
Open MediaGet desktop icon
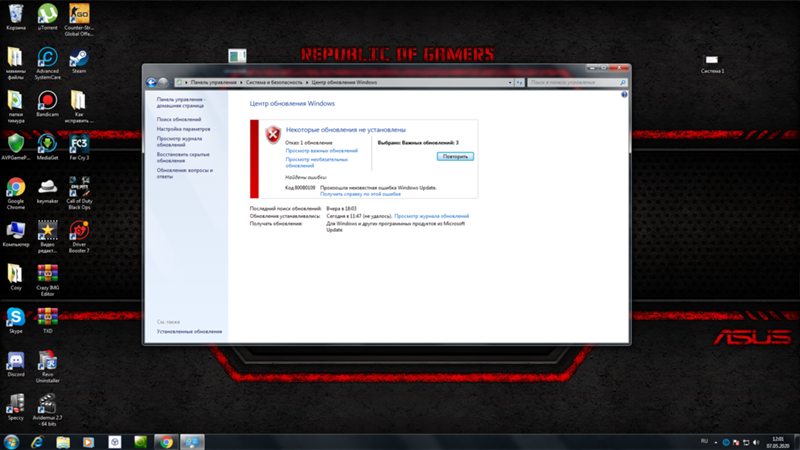tap(47, 147)
